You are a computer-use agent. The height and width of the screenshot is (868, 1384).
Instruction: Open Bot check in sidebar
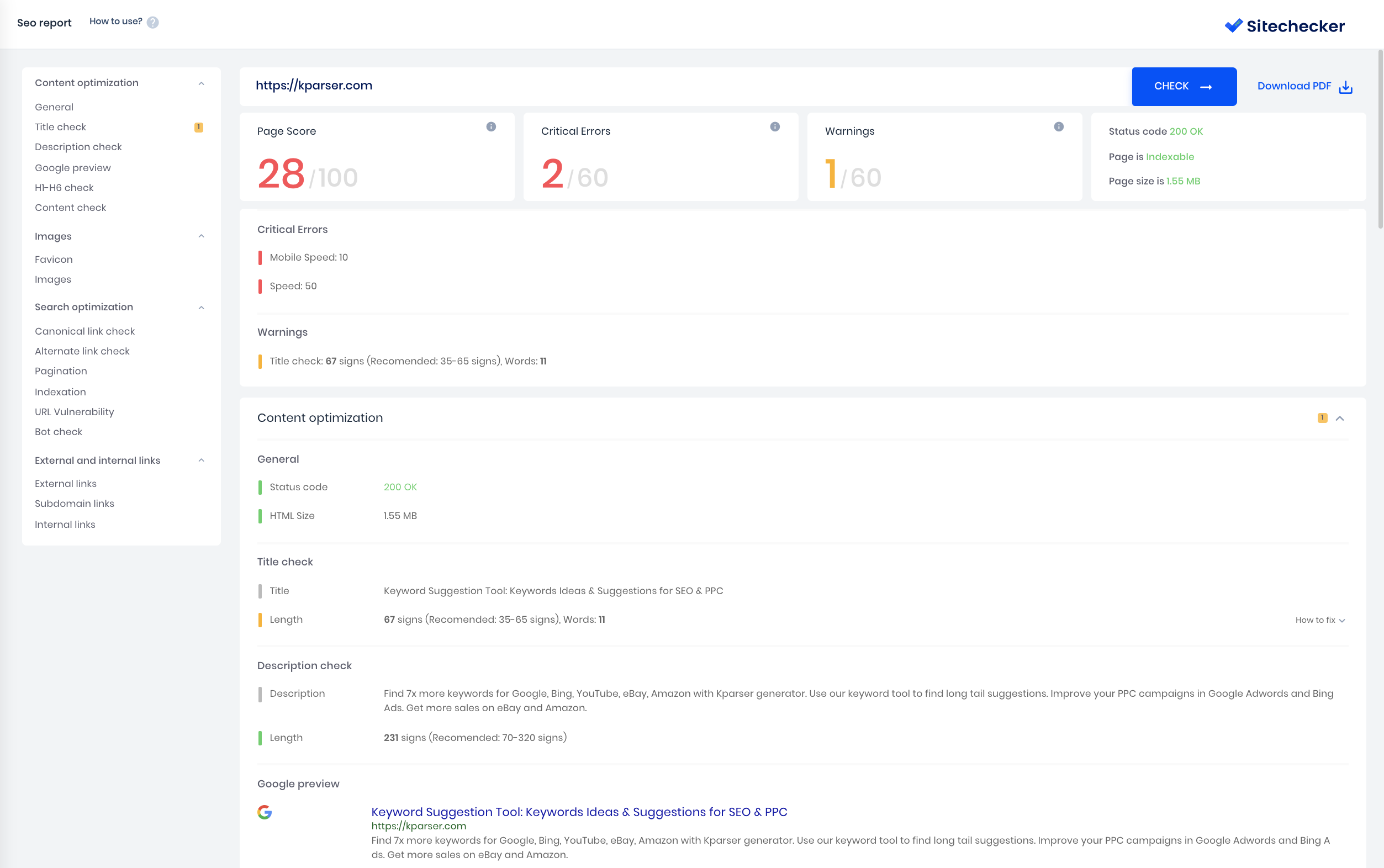[58, 432]
